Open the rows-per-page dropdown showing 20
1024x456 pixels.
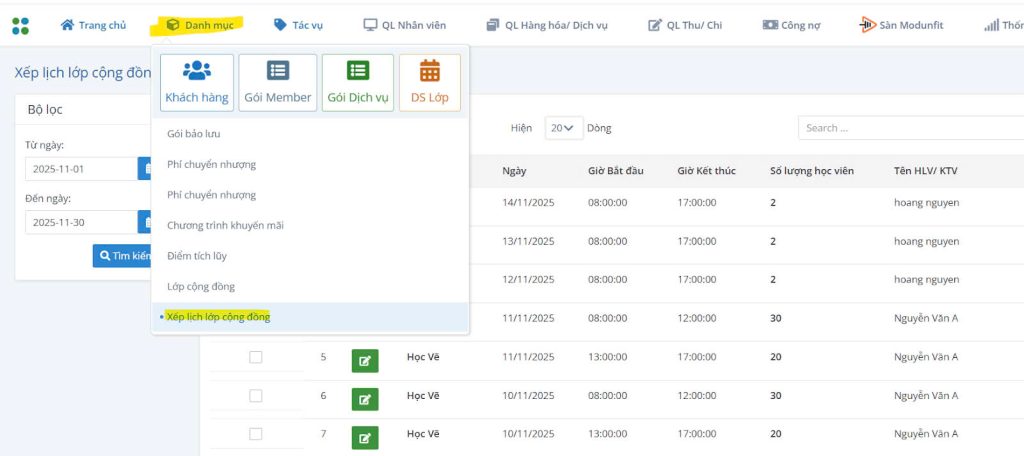564,128
